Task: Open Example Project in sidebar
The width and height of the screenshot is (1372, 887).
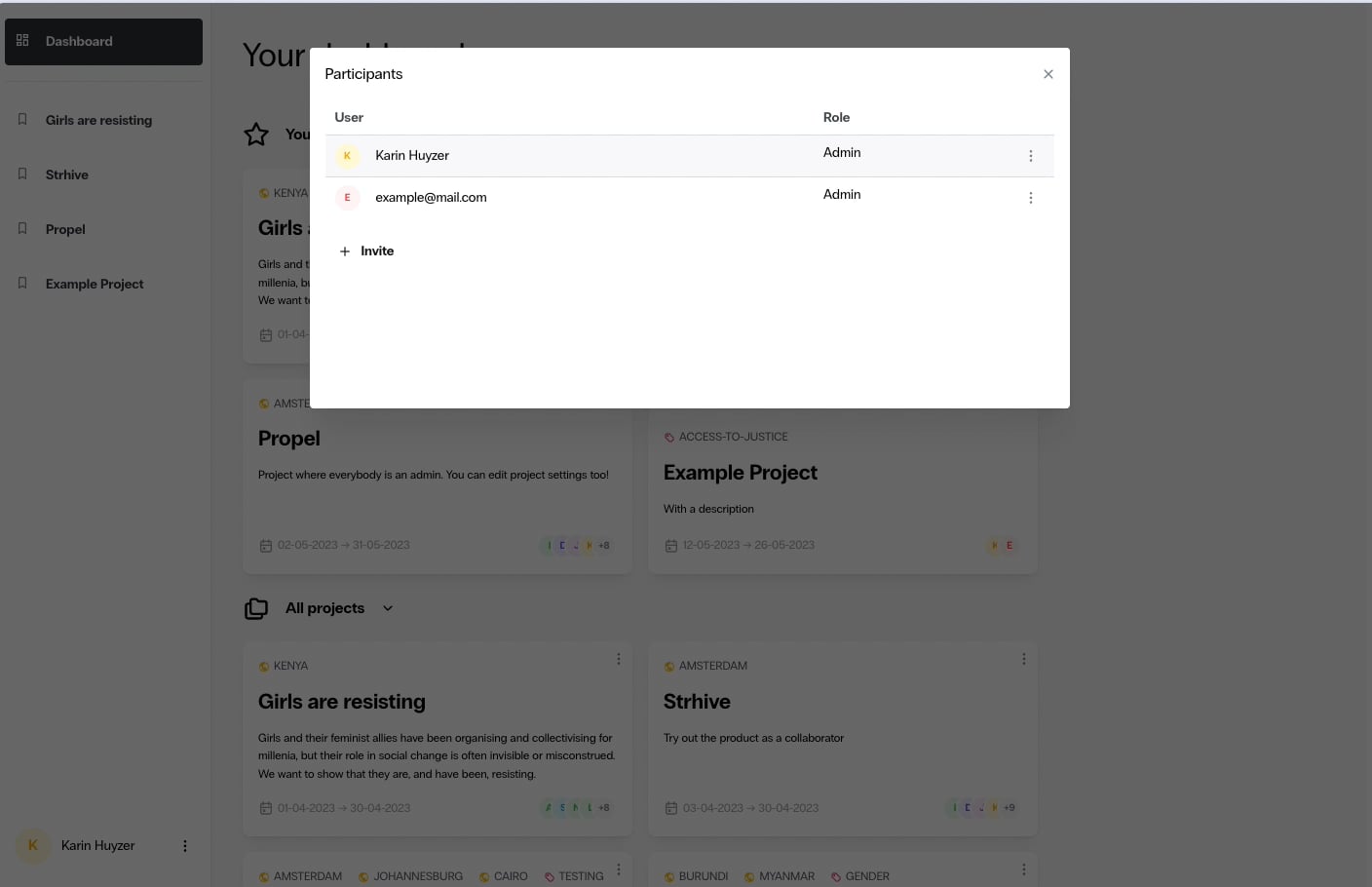Action: (x=95, y=284)
